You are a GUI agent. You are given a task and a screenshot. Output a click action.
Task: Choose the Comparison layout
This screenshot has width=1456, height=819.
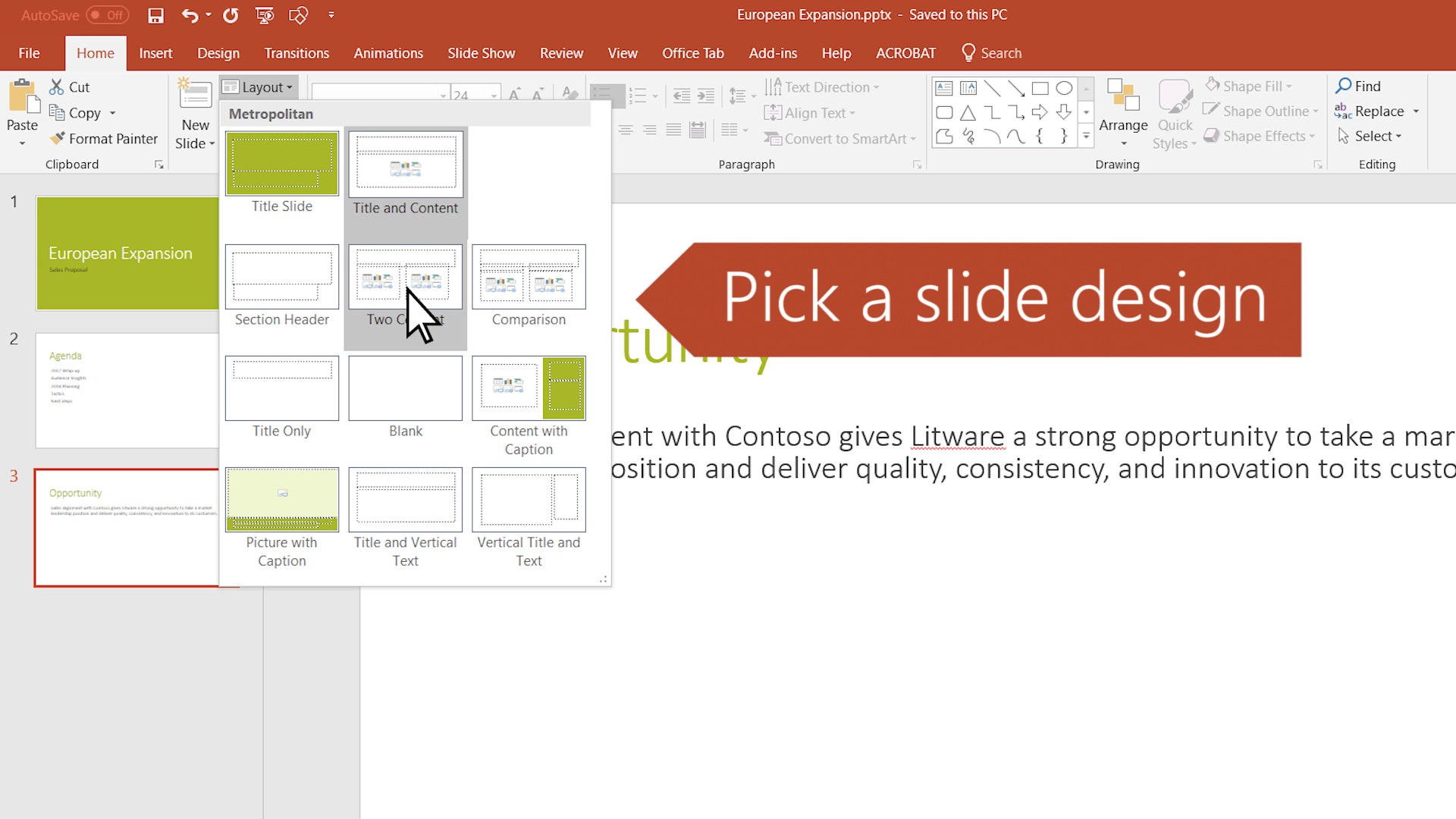[529, 287]
